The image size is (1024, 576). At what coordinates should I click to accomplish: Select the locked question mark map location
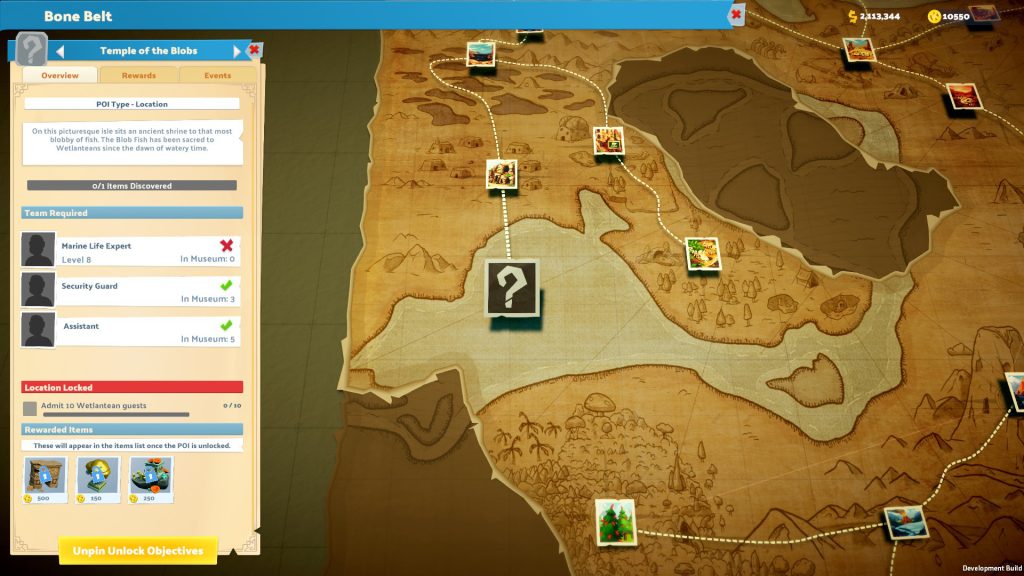(511, 288)
